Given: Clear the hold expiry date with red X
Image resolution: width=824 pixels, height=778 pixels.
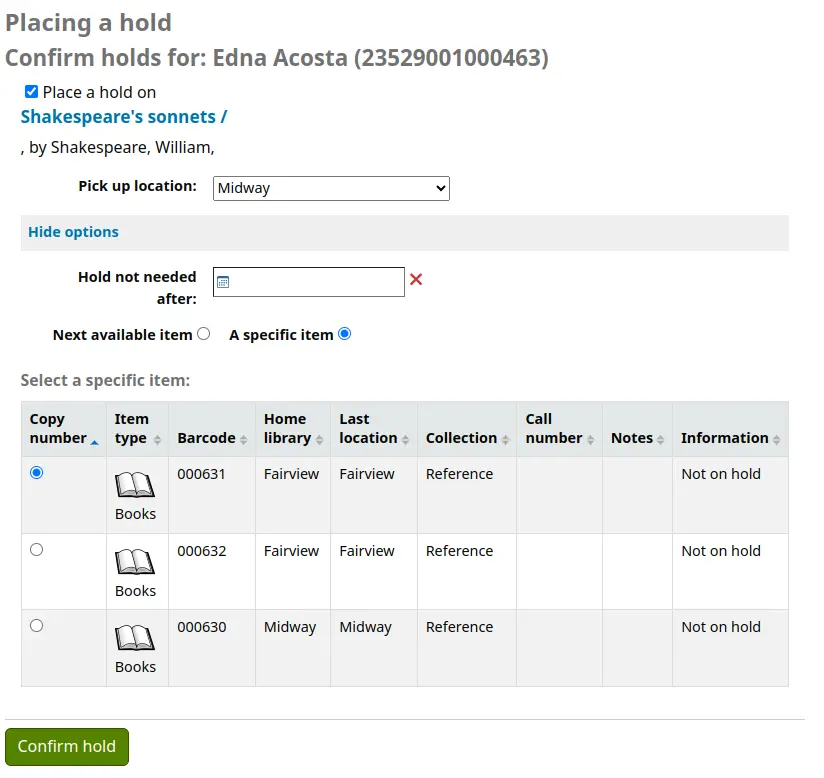Looking at the screenshot, I should [416, 279].
